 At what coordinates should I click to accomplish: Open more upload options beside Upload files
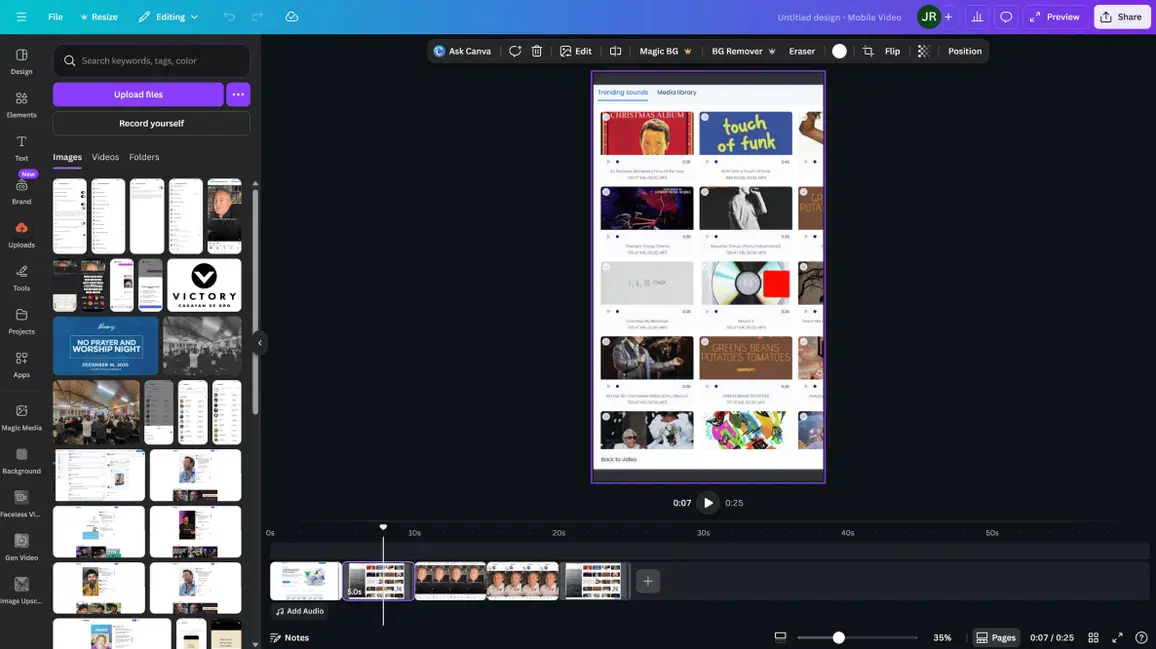coord(238,94)
